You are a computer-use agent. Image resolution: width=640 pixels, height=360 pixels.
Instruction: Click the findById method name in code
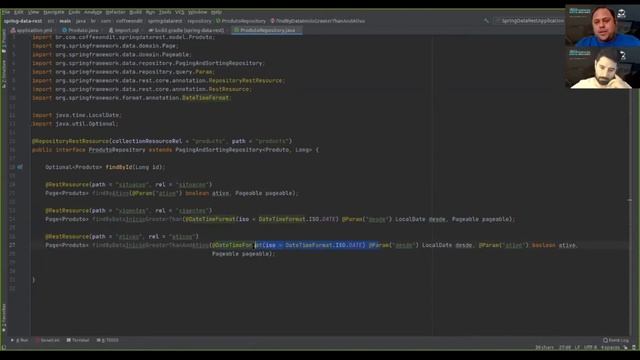119,167
